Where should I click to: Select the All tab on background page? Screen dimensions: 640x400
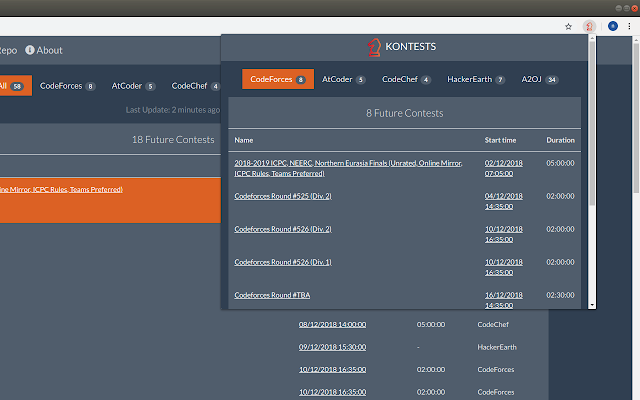(x=16, y=86)
